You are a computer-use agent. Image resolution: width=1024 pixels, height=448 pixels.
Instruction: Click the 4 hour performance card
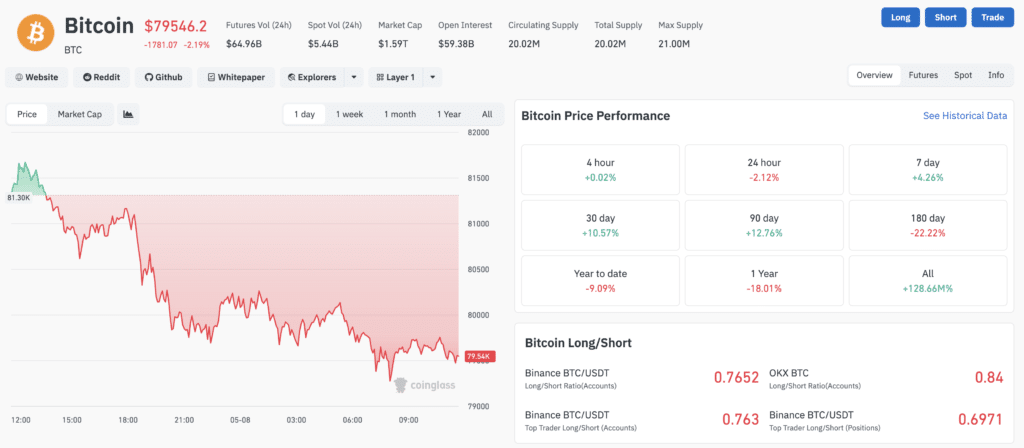(600, 170)
